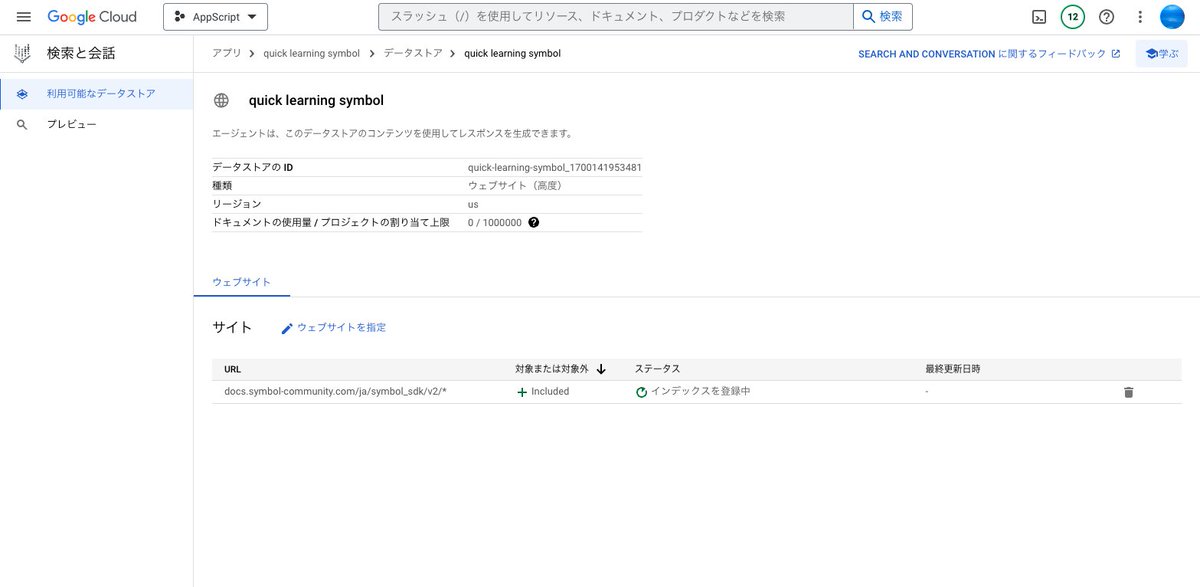Open the user account avatar
This screenshot has width=1200, height=587.
(1172, 17)
